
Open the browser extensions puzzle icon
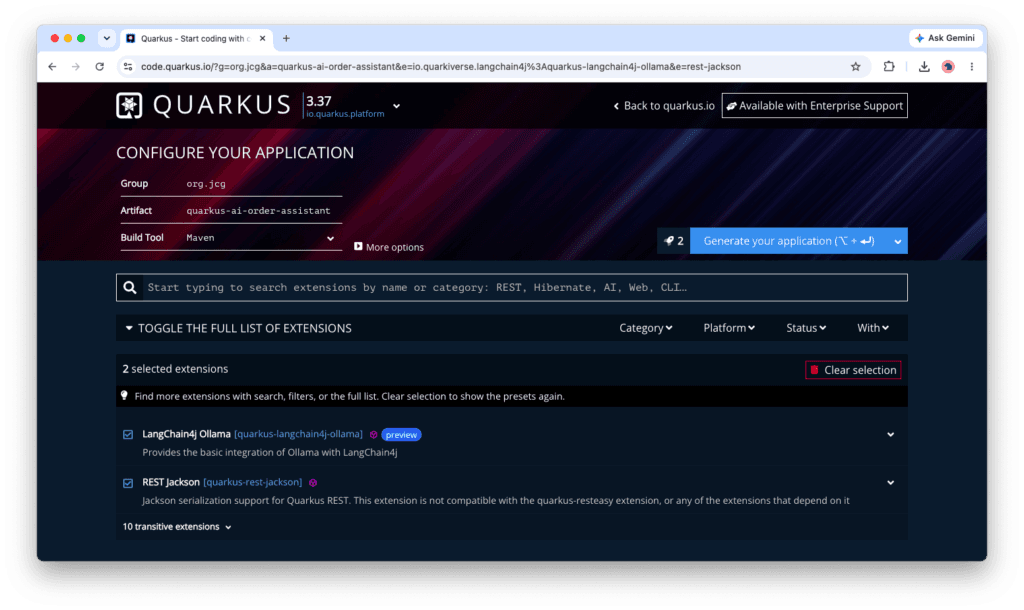tap(889, 67)
